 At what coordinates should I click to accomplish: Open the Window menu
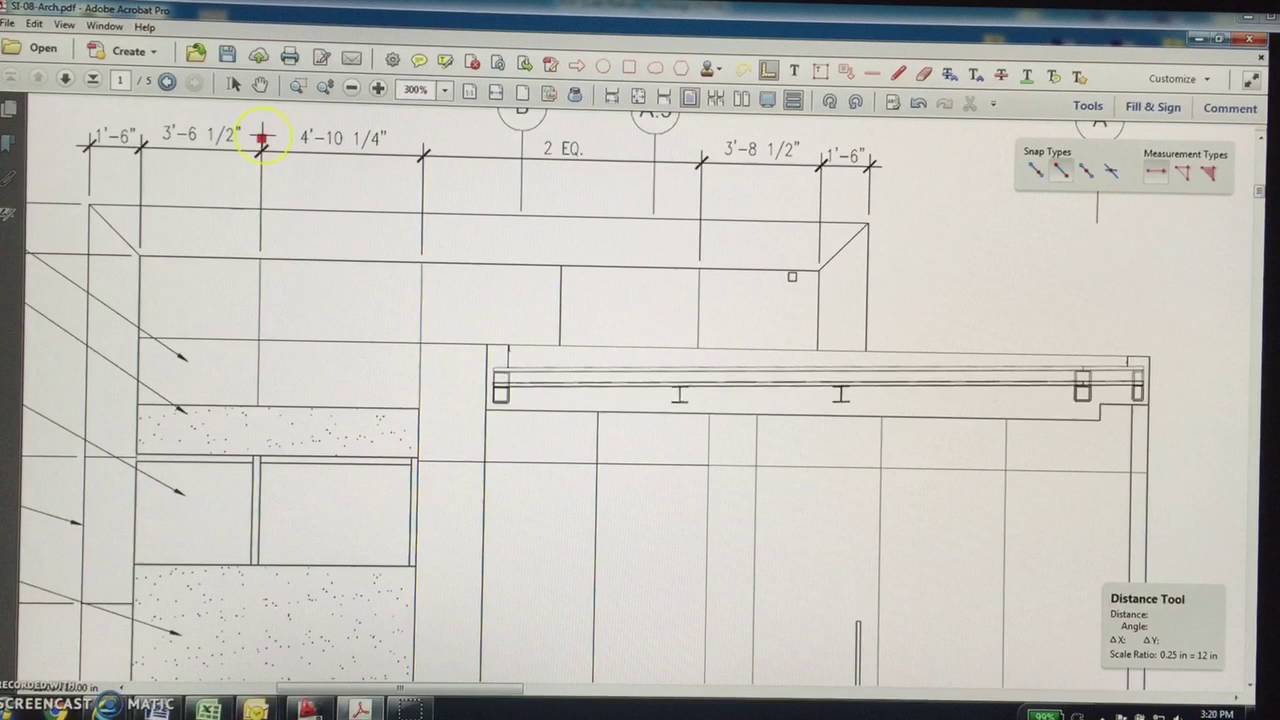105,26
